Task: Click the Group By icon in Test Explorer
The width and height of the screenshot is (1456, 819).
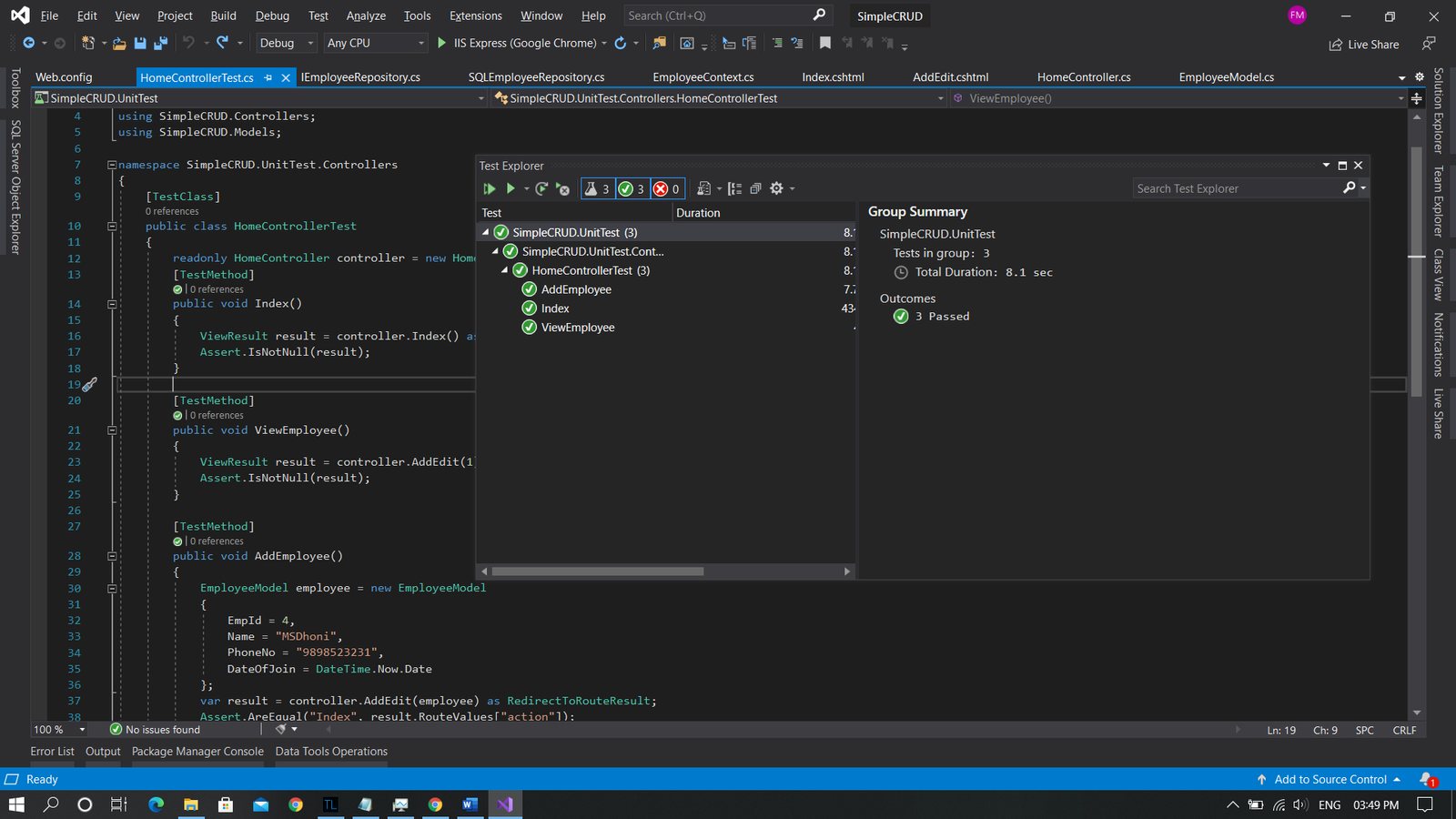Action: (734, 188)
